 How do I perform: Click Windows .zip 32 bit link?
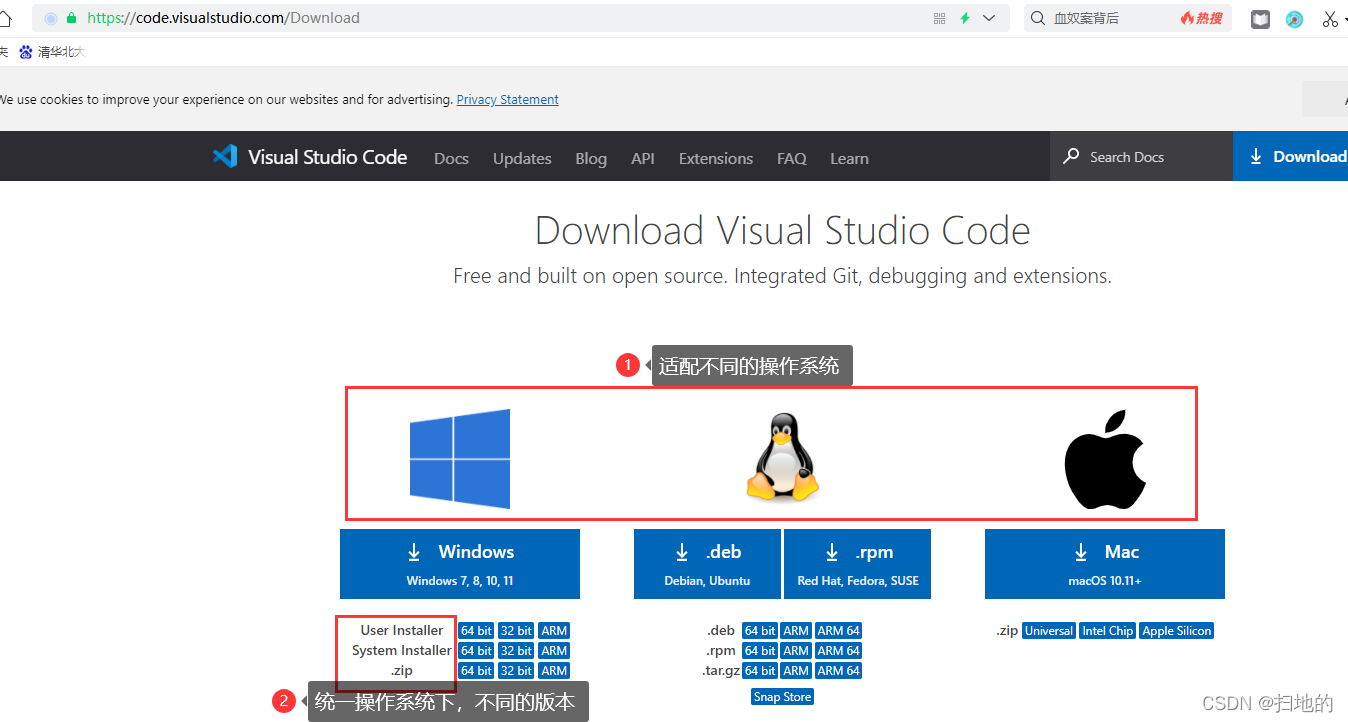(516, 671)
